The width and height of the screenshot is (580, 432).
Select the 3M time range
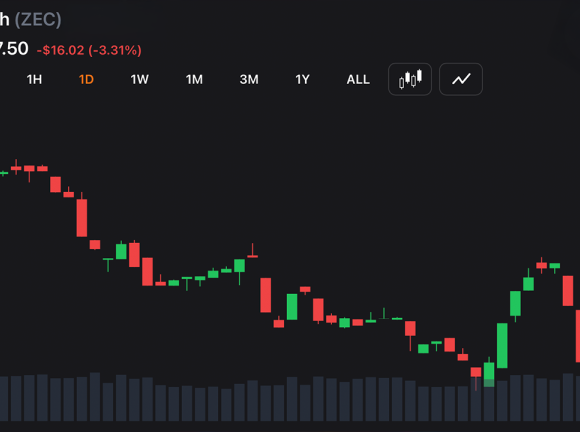pyautogui.click(x=249, y=80)
